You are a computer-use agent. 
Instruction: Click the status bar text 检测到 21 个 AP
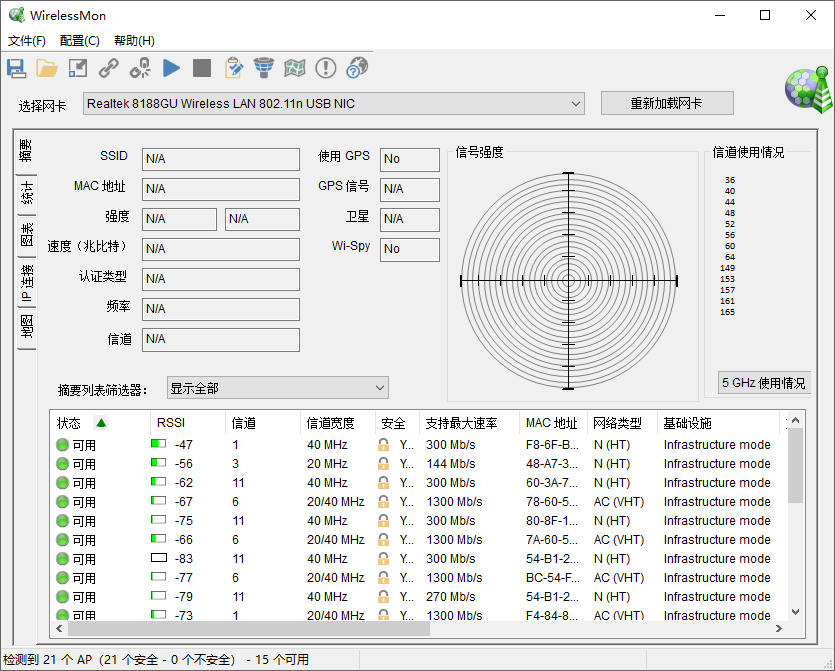pos(47,659)
